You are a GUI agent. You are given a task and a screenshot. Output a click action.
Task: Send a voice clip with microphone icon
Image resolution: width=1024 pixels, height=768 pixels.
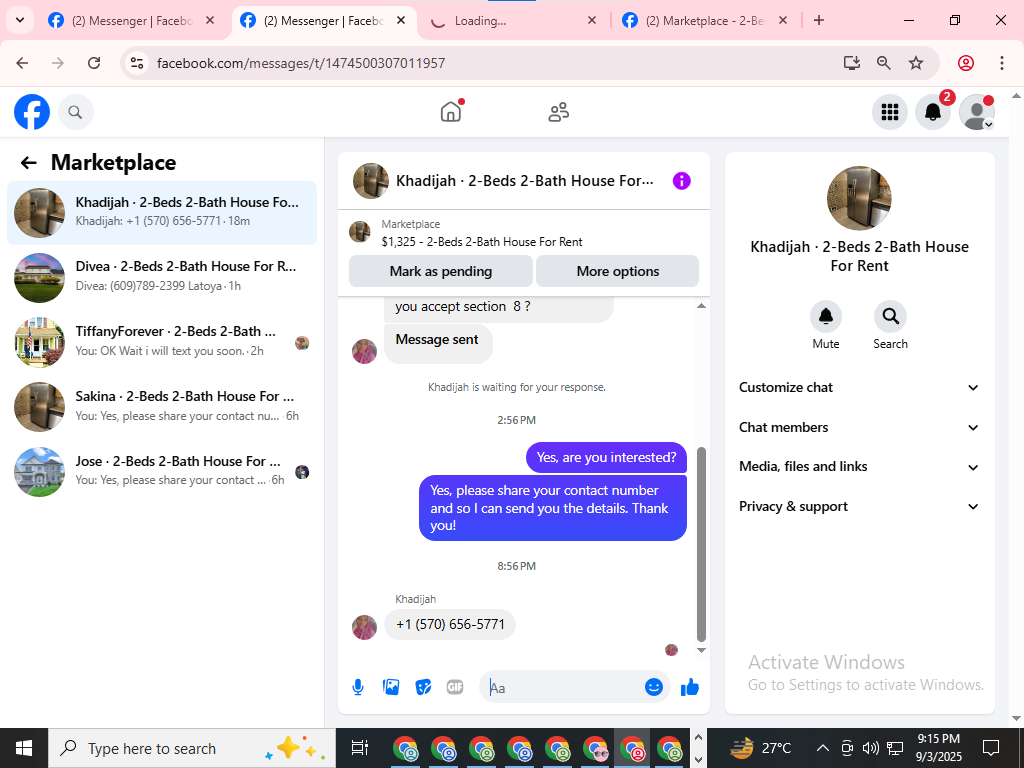[358, 687]
